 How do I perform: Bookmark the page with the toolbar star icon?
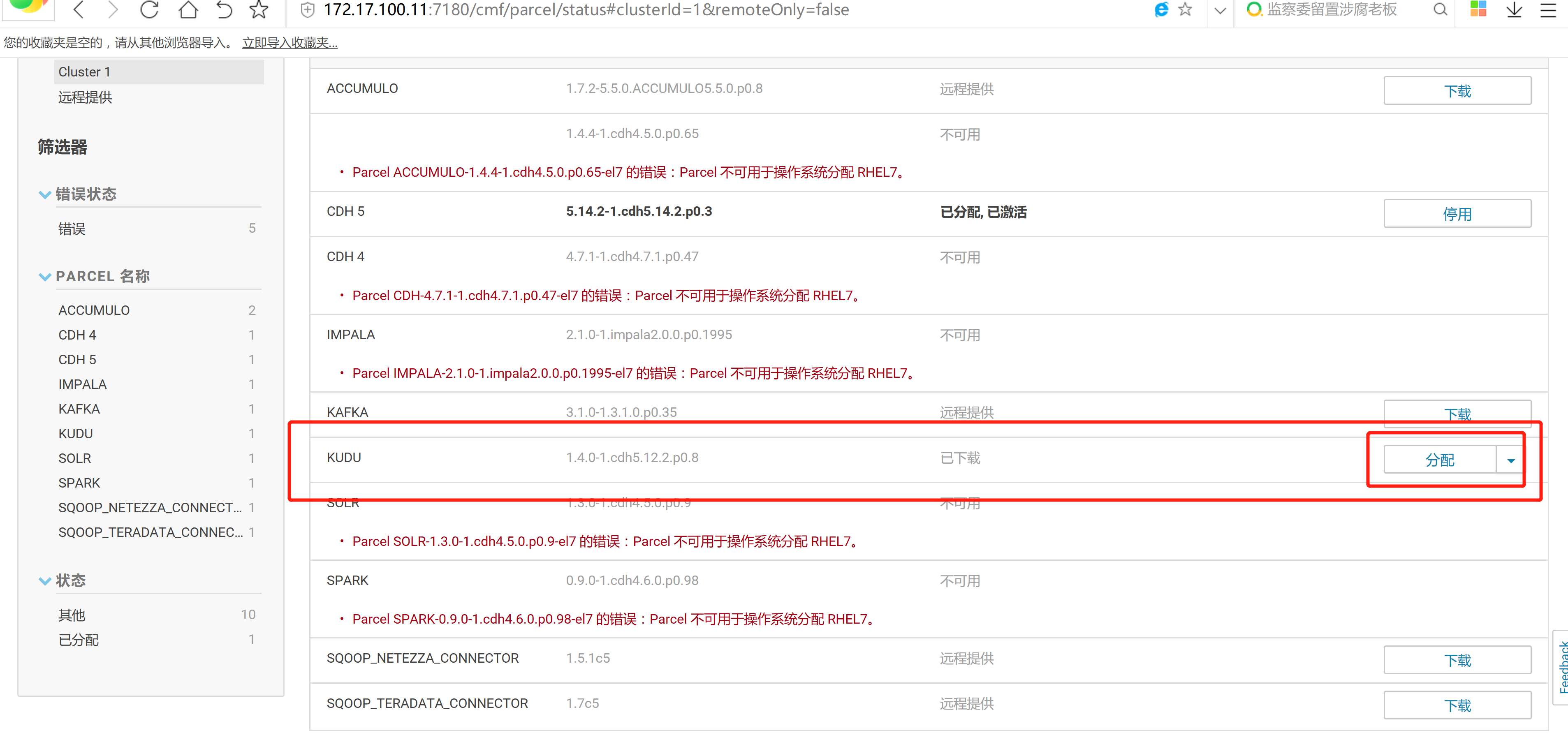click(259, 10)
